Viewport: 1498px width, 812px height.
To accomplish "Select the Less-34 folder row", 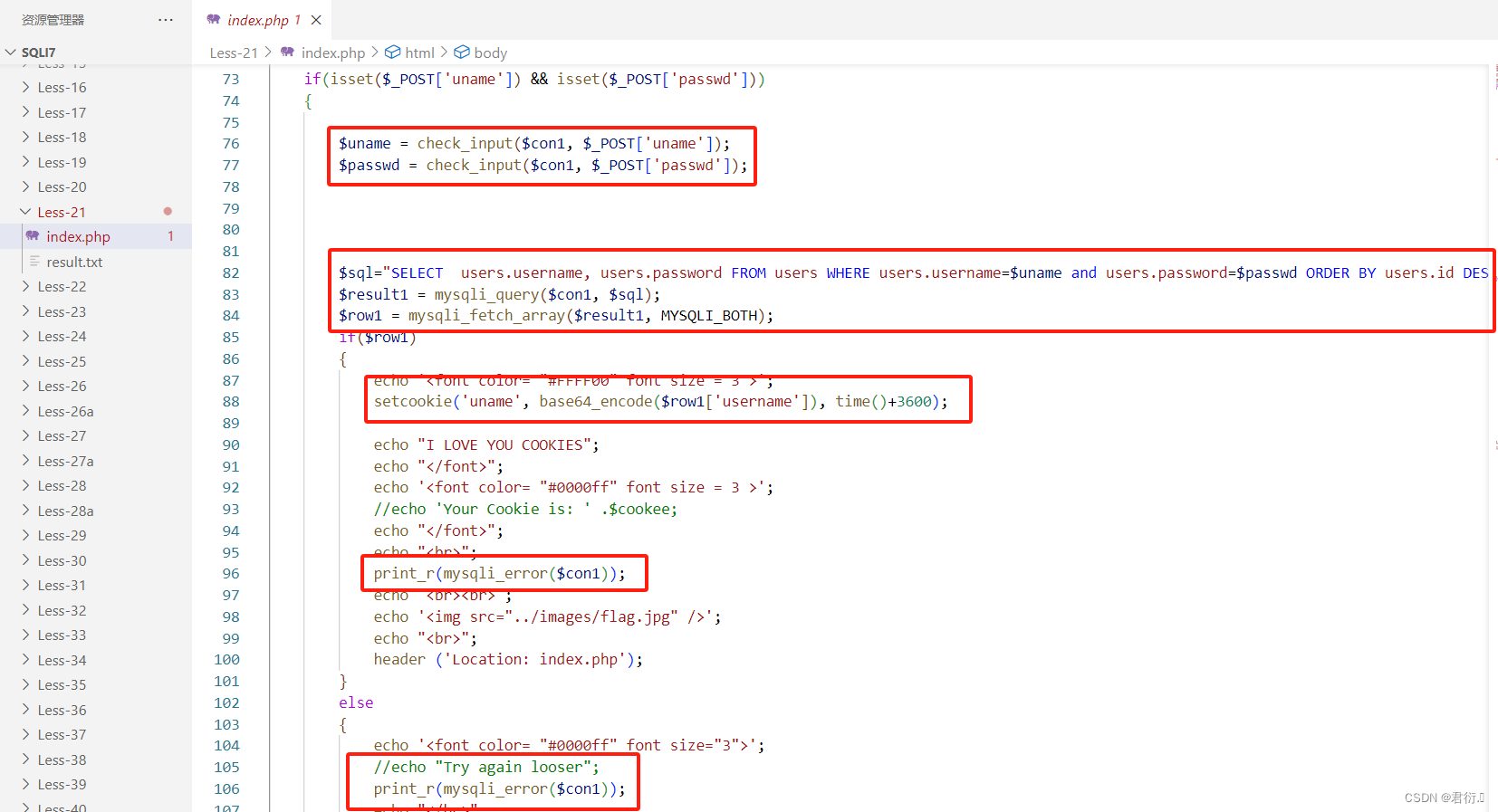I will [x=96, y=660].
